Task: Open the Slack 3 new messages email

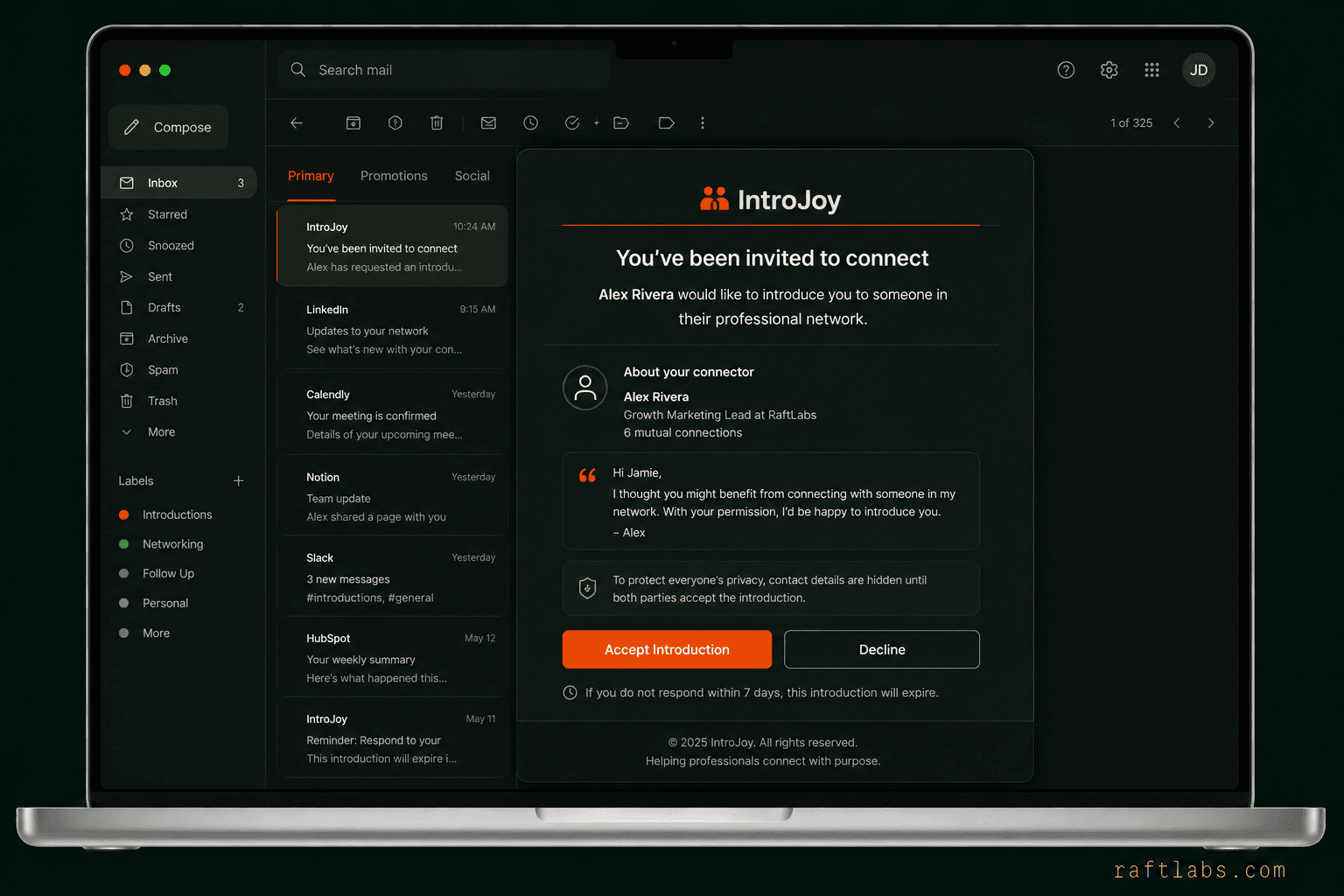Action: coord(392,577)
